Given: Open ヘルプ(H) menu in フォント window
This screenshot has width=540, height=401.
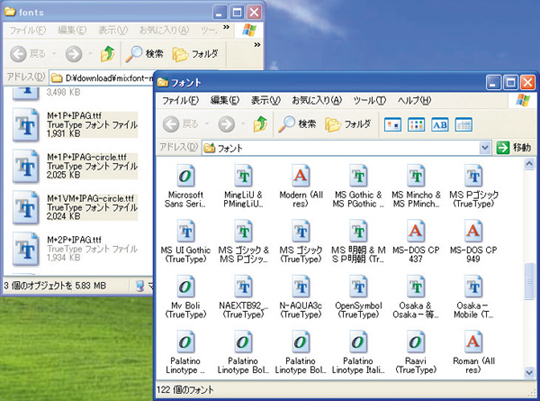Looking at the screenshot, I should [414, 101].
